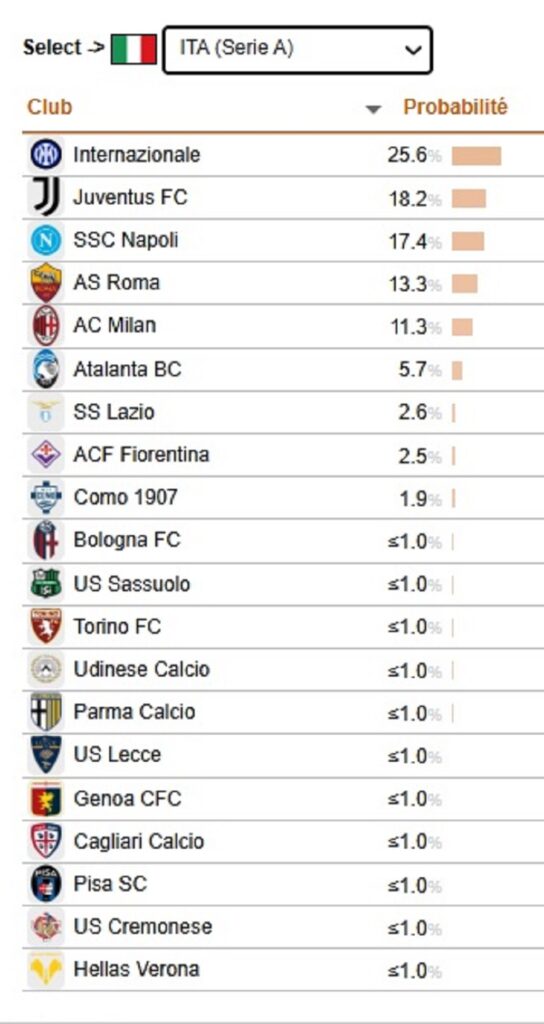Click the ACF Fiorentina purple crest
The image size is (544, 1024).
tap(46, 455)
